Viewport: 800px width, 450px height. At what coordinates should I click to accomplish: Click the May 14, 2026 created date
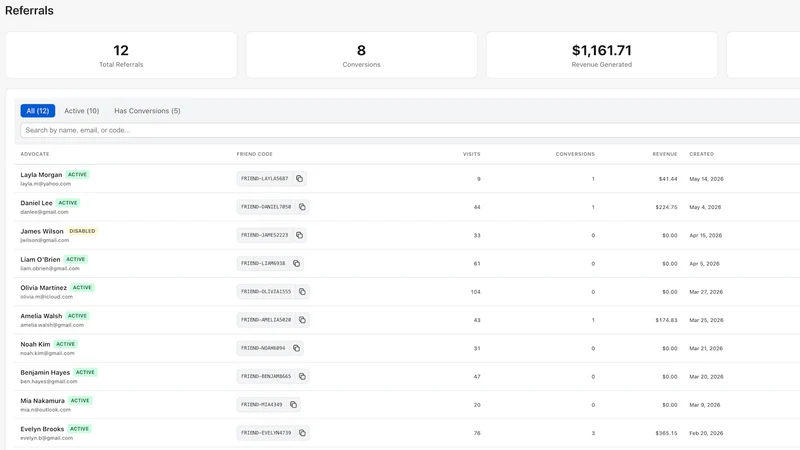click(706, 179)
